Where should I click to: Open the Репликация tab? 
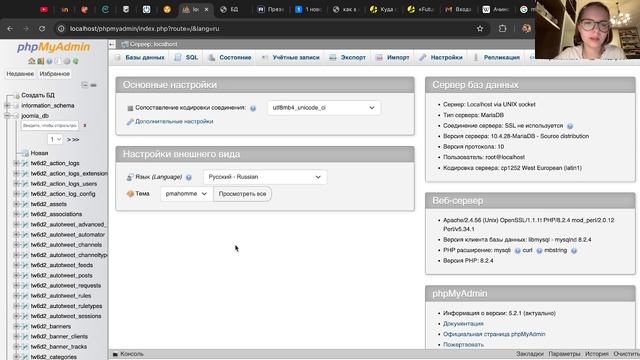[496, 58]
